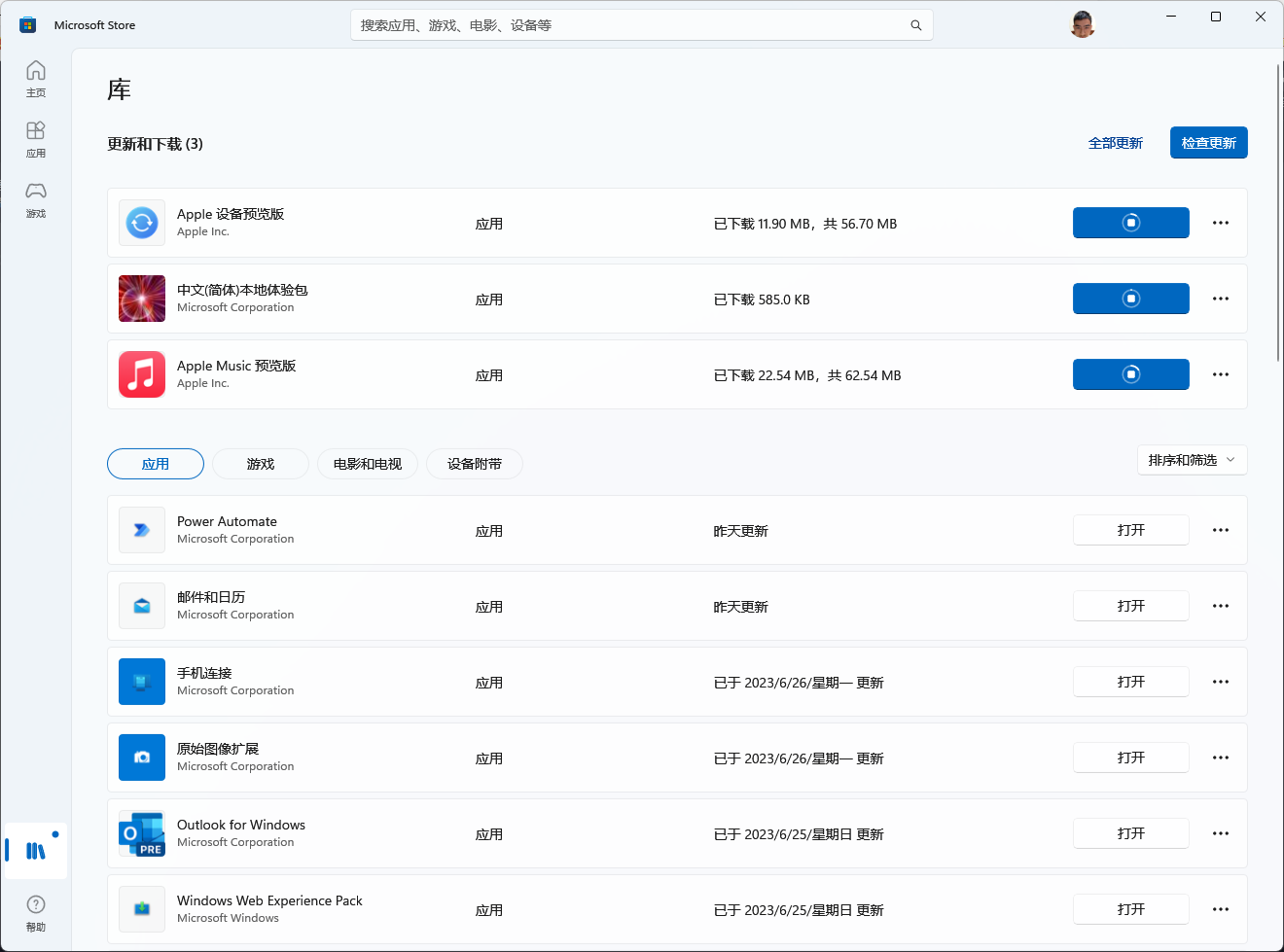
Task: Click the search box for apps and games
Action: pos(623,25)
